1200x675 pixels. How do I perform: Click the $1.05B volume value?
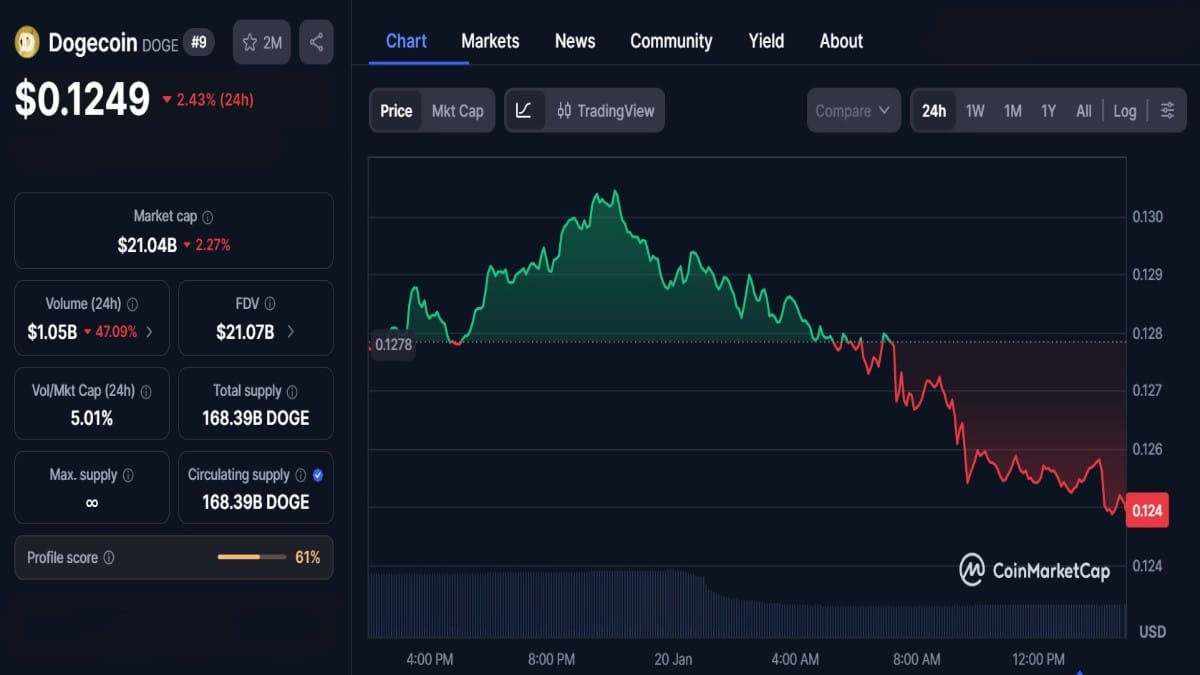coord(52,332)
